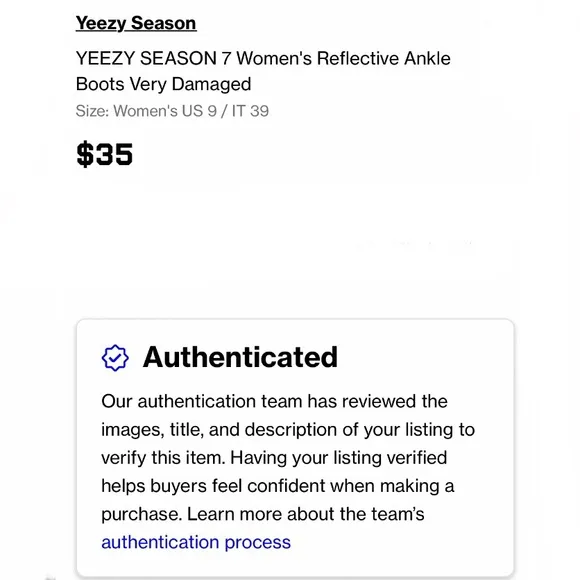Select the Size Women's US 9 text

coord(146,111)
